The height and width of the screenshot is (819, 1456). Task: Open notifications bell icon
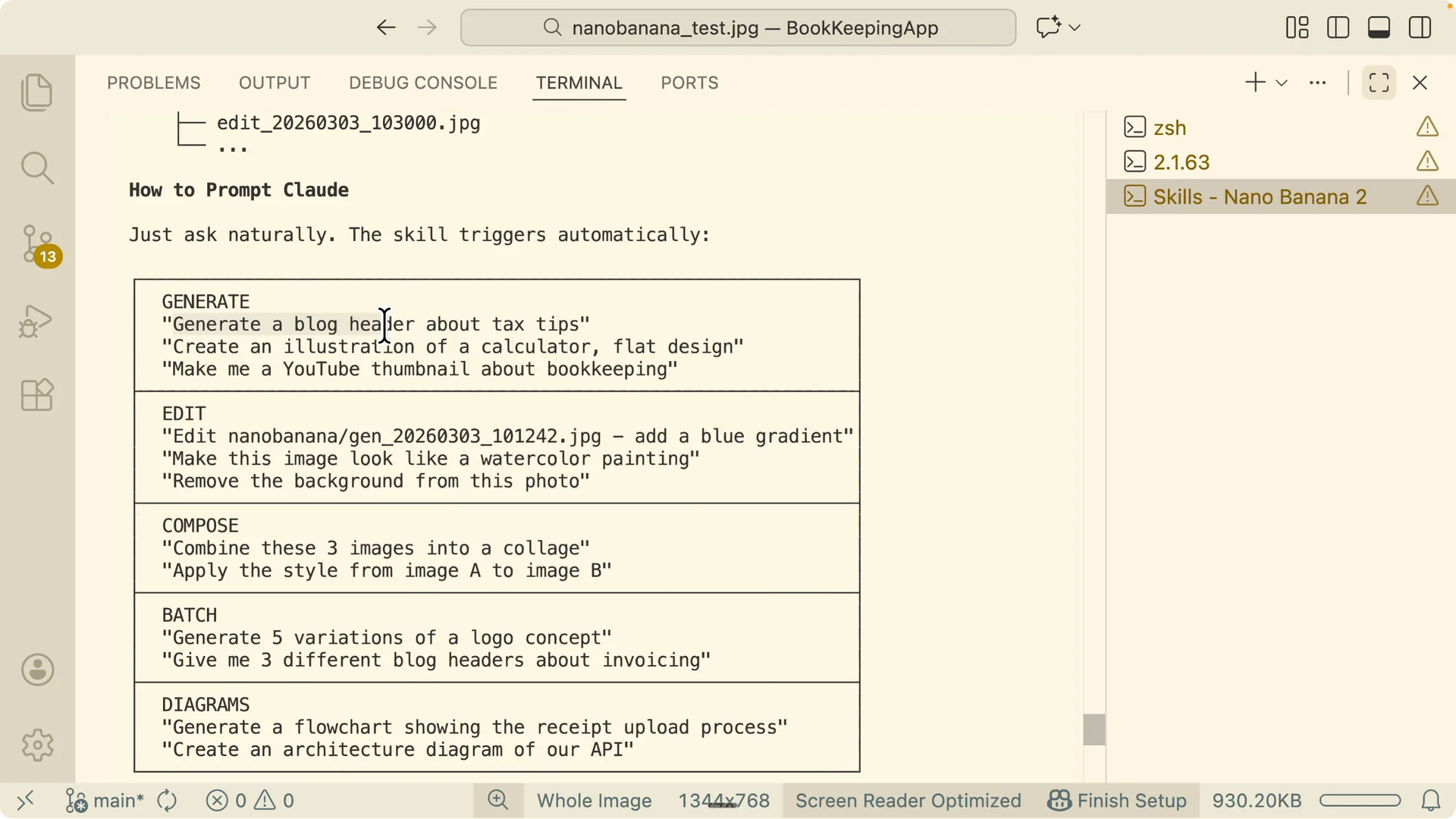point(1431,800)
